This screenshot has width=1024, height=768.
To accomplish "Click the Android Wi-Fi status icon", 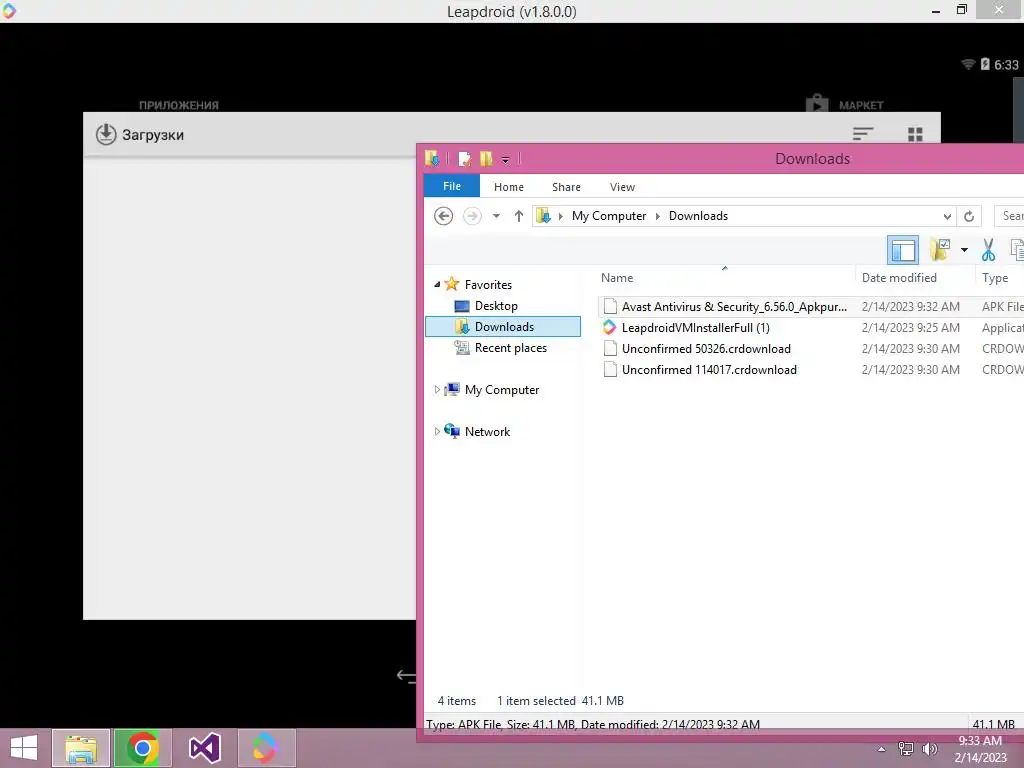I will click(968, 64).
